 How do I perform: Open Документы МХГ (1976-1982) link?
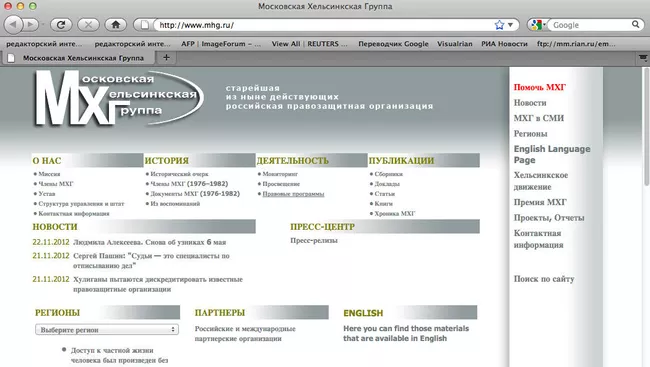click(195, 194)
